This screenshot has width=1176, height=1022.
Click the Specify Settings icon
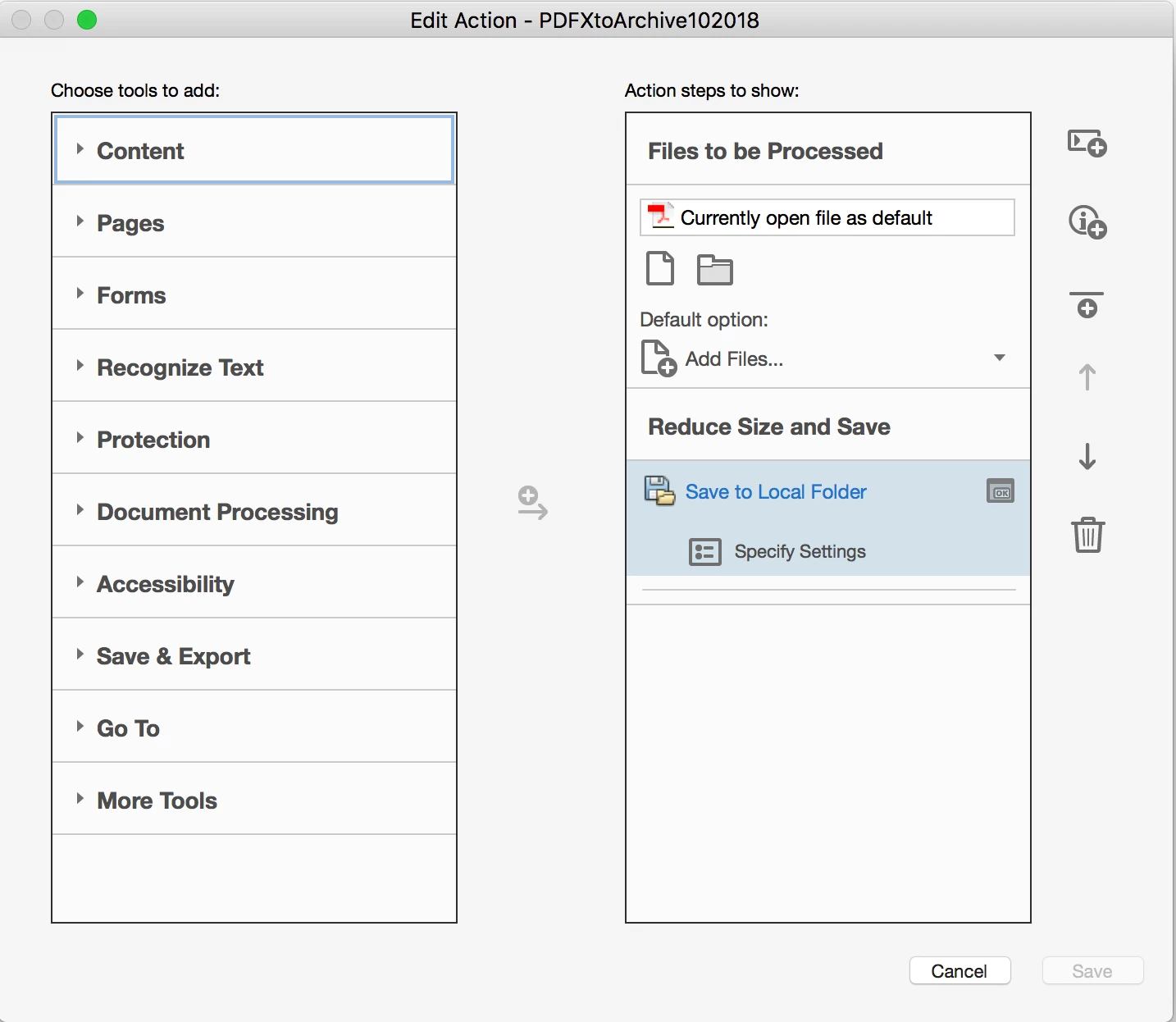704,552
